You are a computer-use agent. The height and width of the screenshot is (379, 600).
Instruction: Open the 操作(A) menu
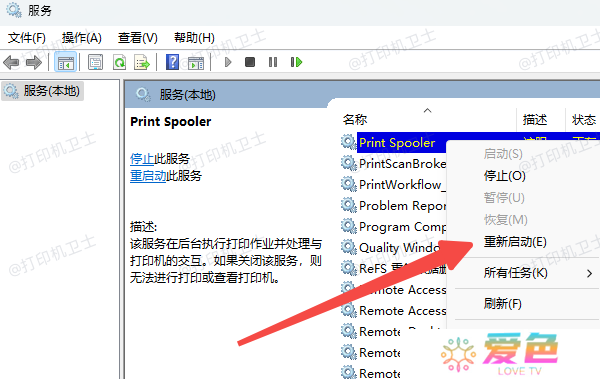click(82, 38)
